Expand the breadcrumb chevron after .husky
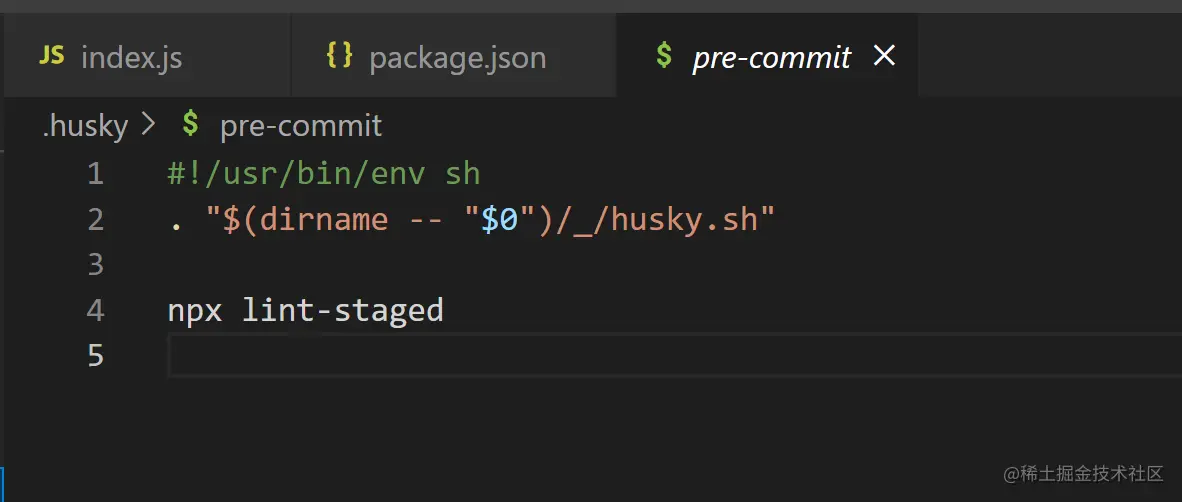 149,125
